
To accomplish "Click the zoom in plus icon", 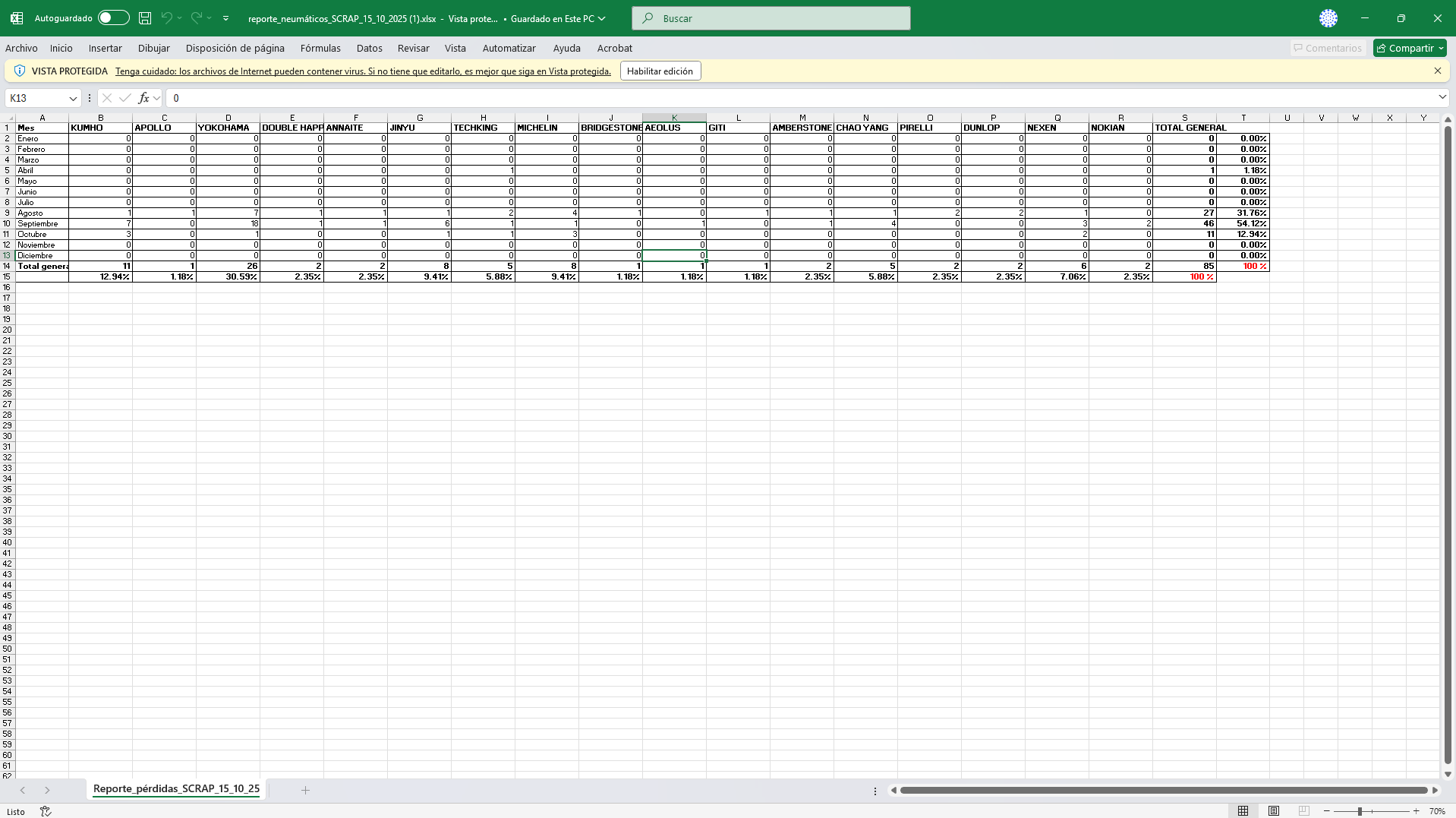I will click(x=1417, y=811).
